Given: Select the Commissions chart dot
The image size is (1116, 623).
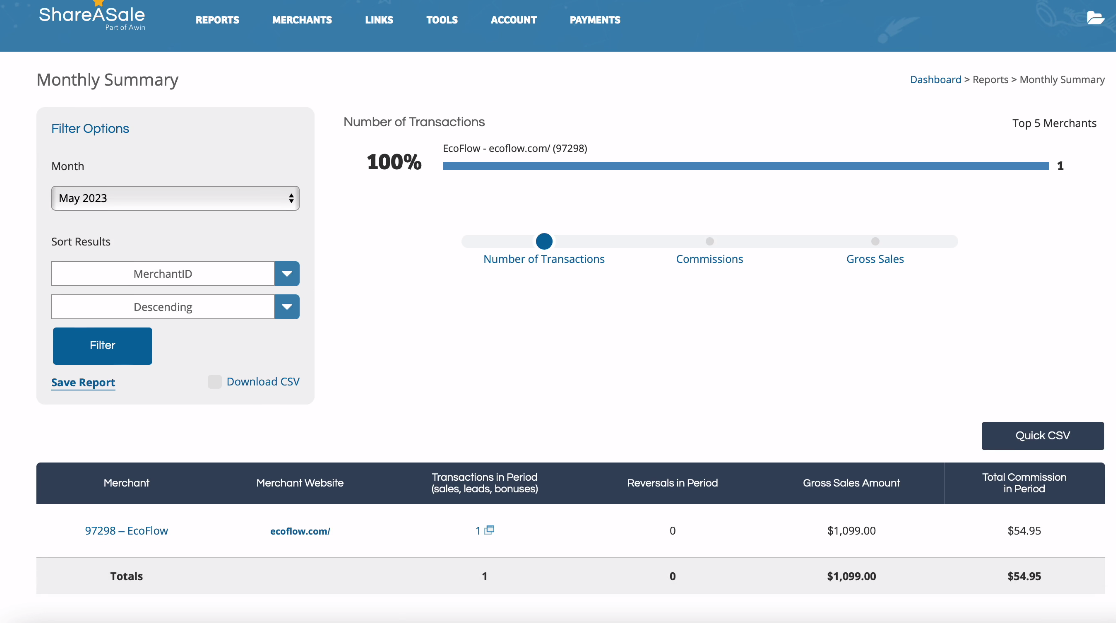Looking at the screenshot, I should coord(710,241).
